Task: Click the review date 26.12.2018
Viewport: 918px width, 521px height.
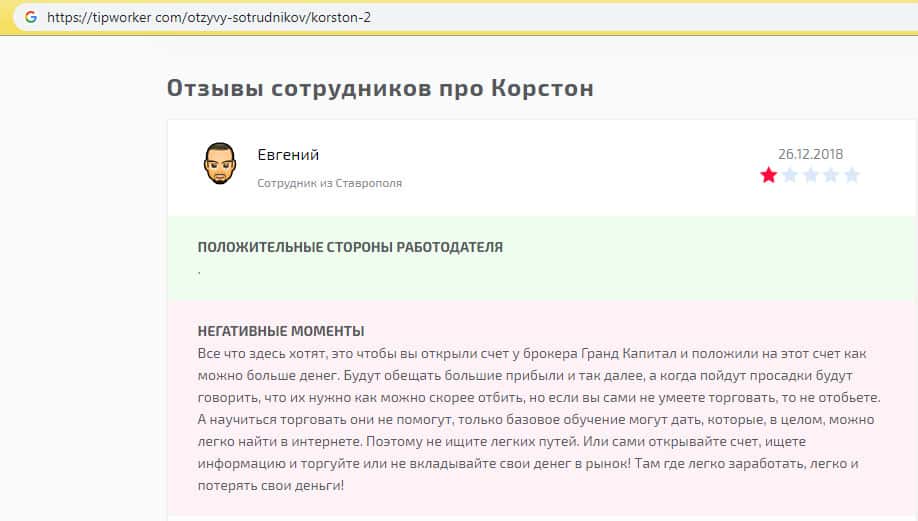Action: coord(810,154)
